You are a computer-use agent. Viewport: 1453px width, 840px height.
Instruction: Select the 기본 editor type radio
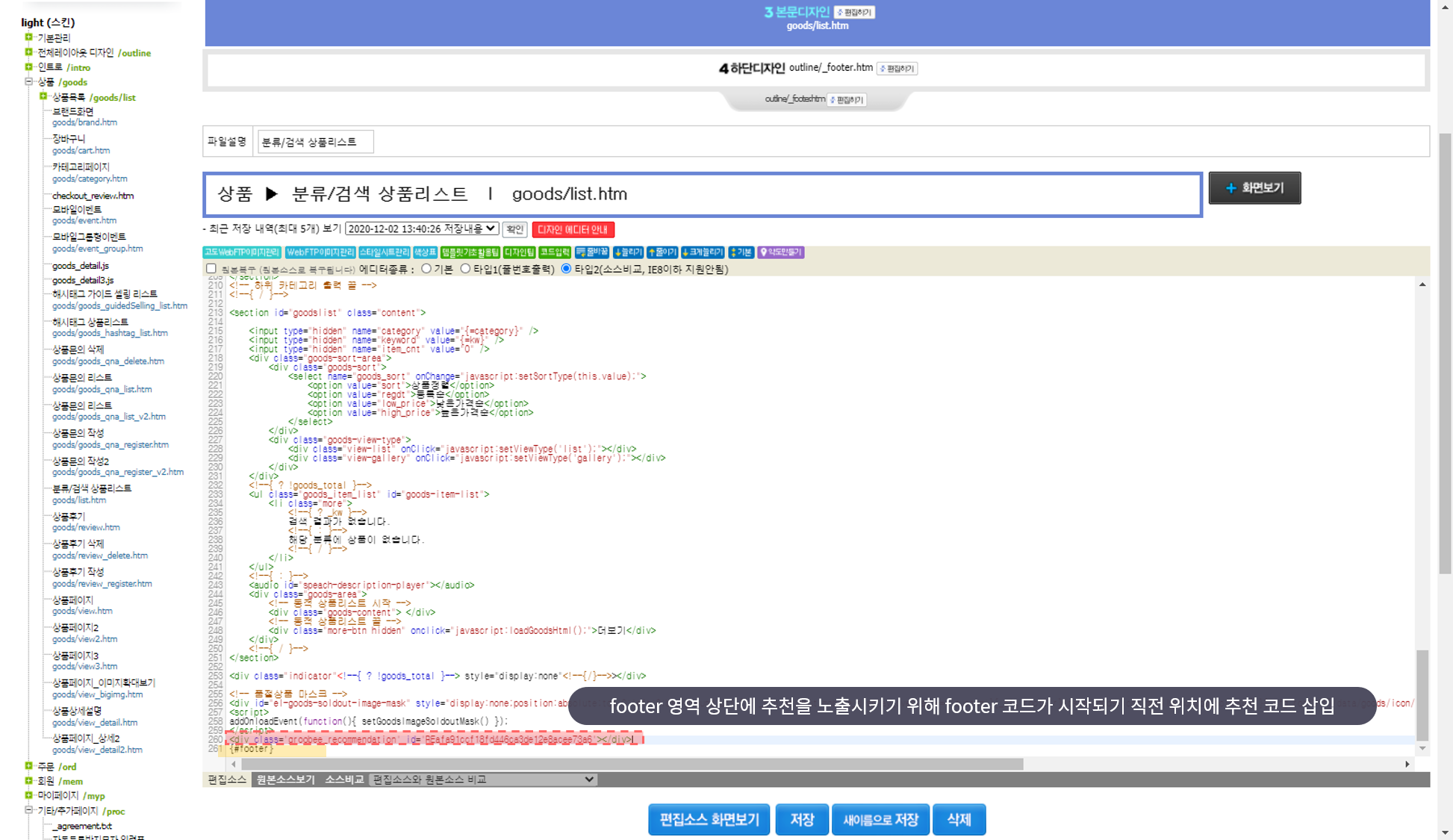pyautogui.click(x=426, y=269)
